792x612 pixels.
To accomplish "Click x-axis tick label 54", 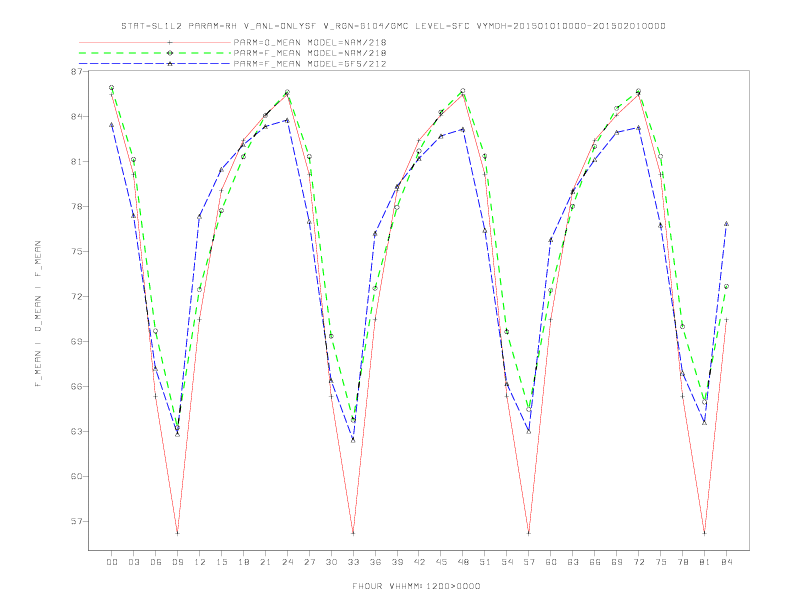I will (x=507, y=562).
